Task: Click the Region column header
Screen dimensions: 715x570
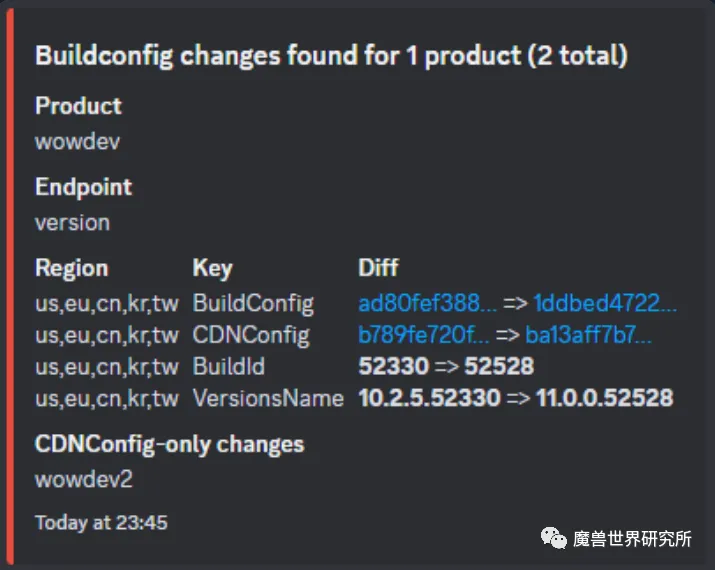Action: tap(71, 268)
